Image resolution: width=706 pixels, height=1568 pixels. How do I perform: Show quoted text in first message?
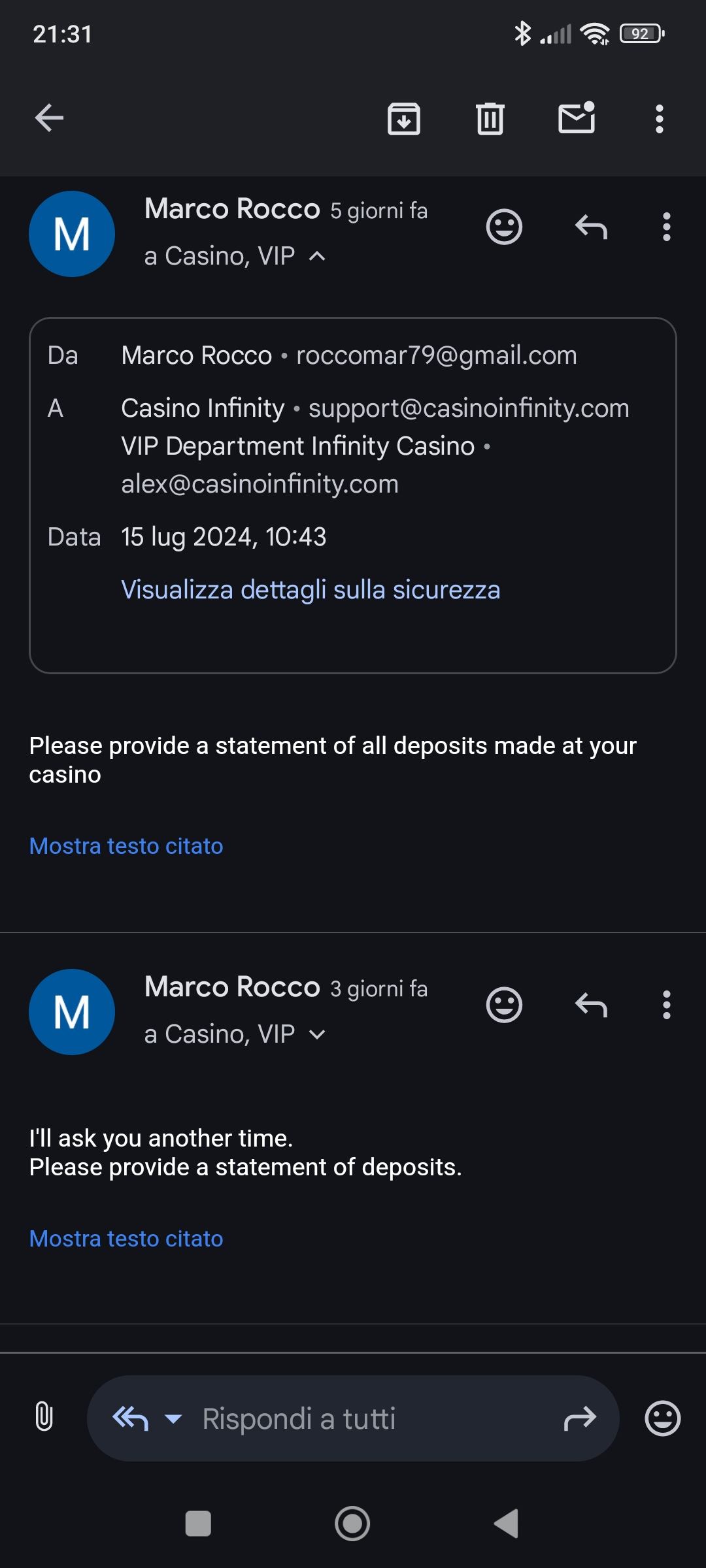point(126,846)
